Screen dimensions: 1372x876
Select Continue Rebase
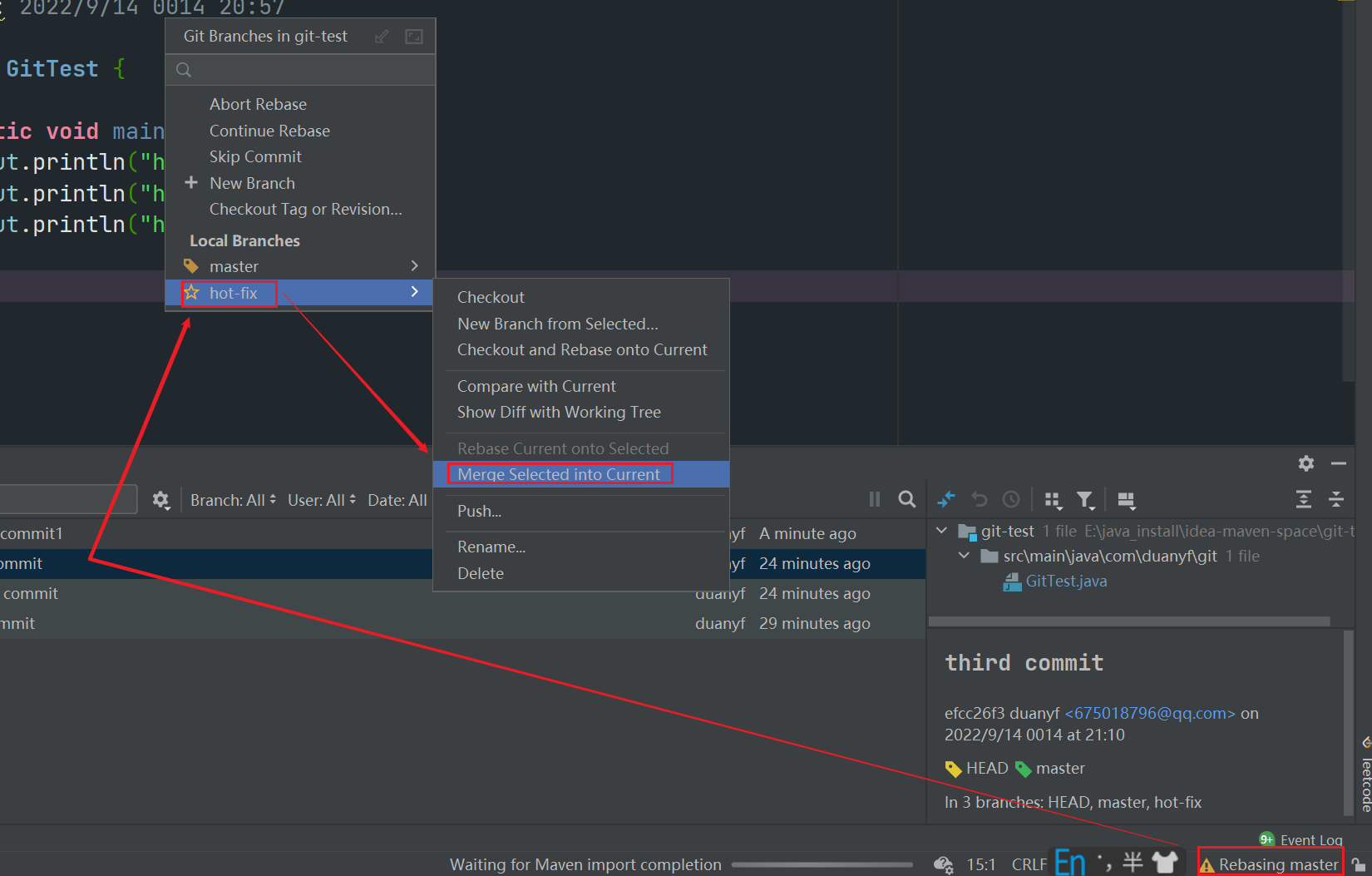pyautogui.click(x=269, y=131)
